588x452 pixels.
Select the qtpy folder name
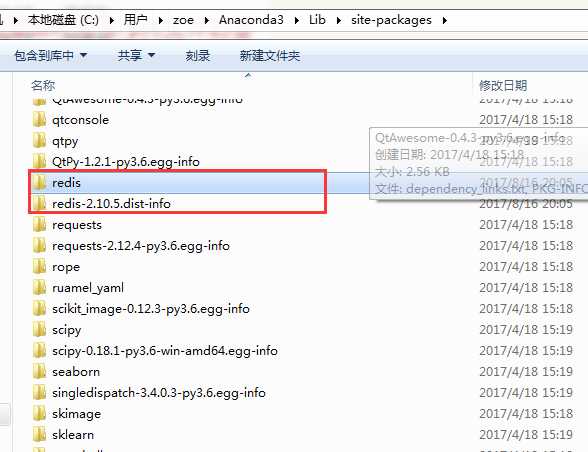(65, 141)
